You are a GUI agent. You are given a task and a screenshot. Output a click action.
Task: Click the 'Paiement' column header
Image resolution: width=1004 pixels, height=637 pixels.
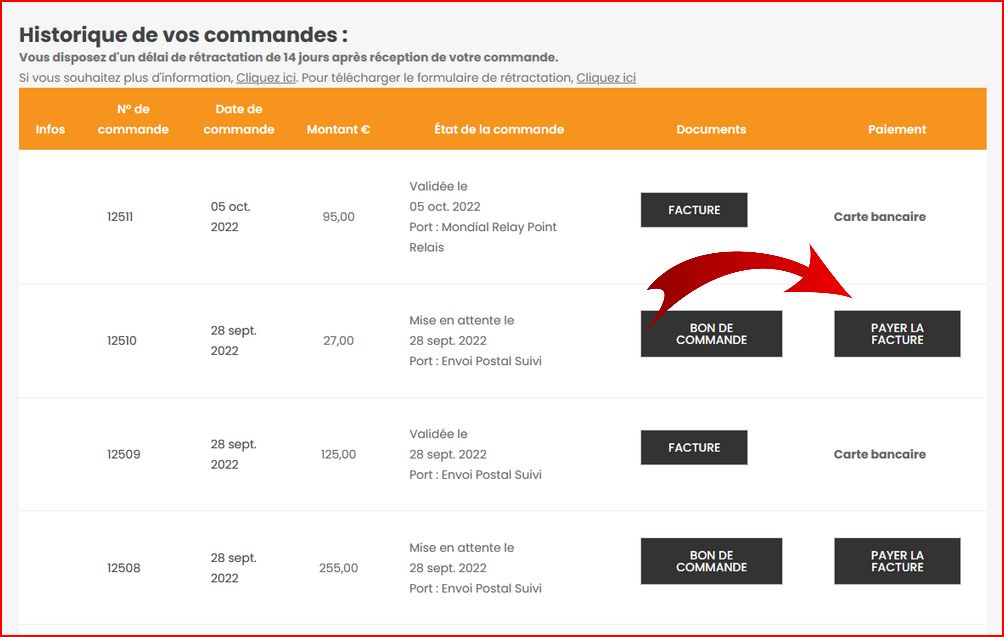tap(896, 129)
